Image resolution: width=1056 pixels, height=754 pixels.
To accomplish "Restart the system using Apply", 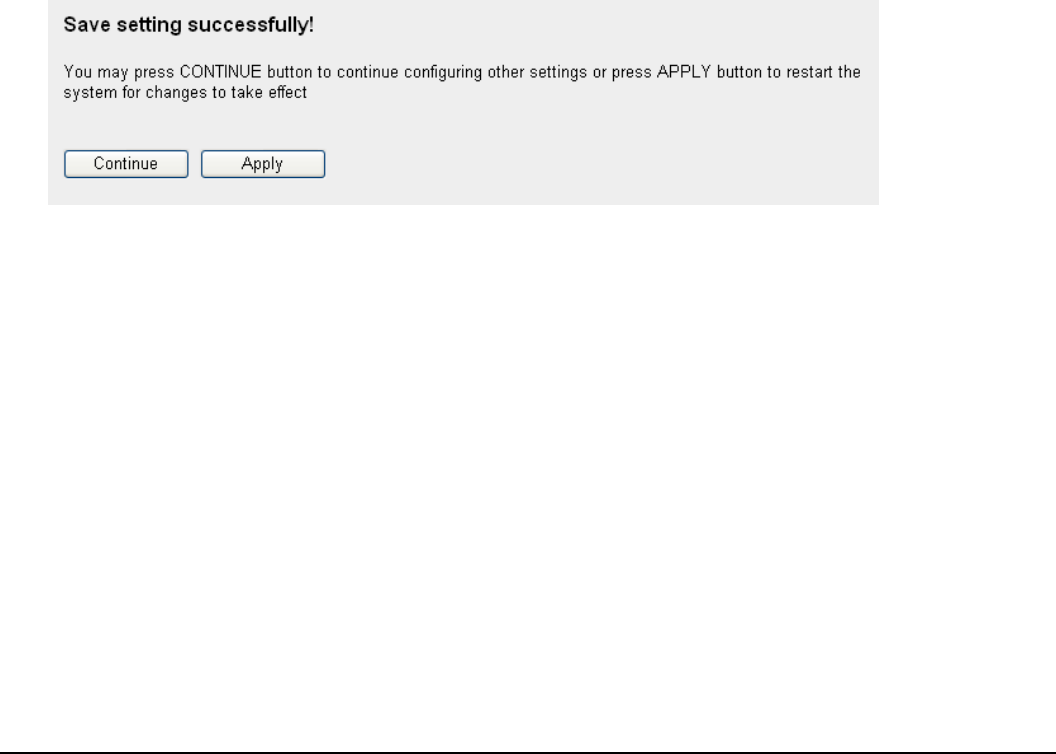I will click(263, 164).
